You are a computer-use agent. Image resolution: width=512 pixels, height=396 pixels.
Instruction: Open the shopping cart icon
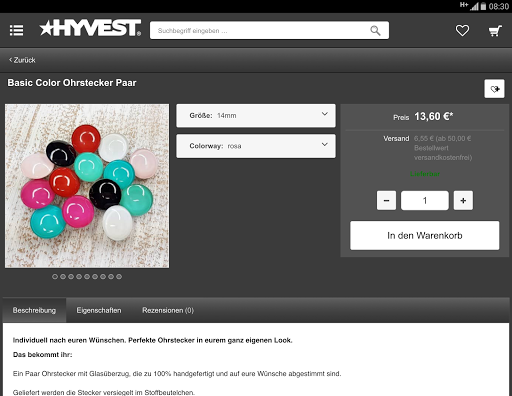495,31
